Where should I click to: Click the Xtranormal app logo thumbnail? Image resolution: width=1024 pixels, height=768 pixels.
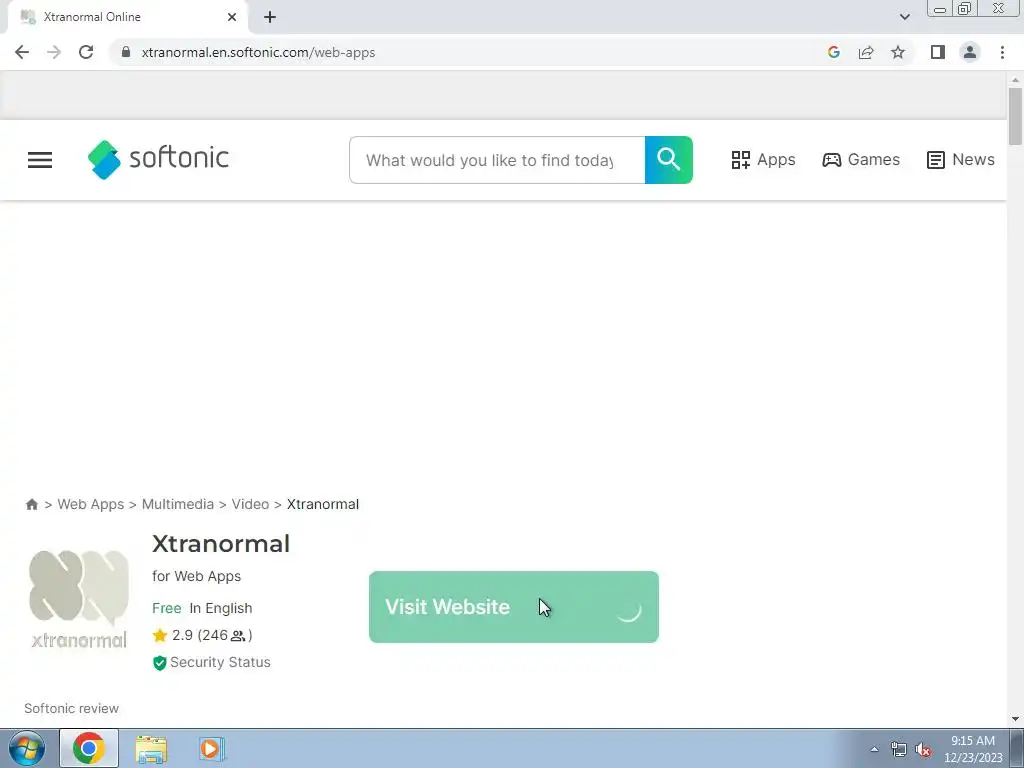79,599
